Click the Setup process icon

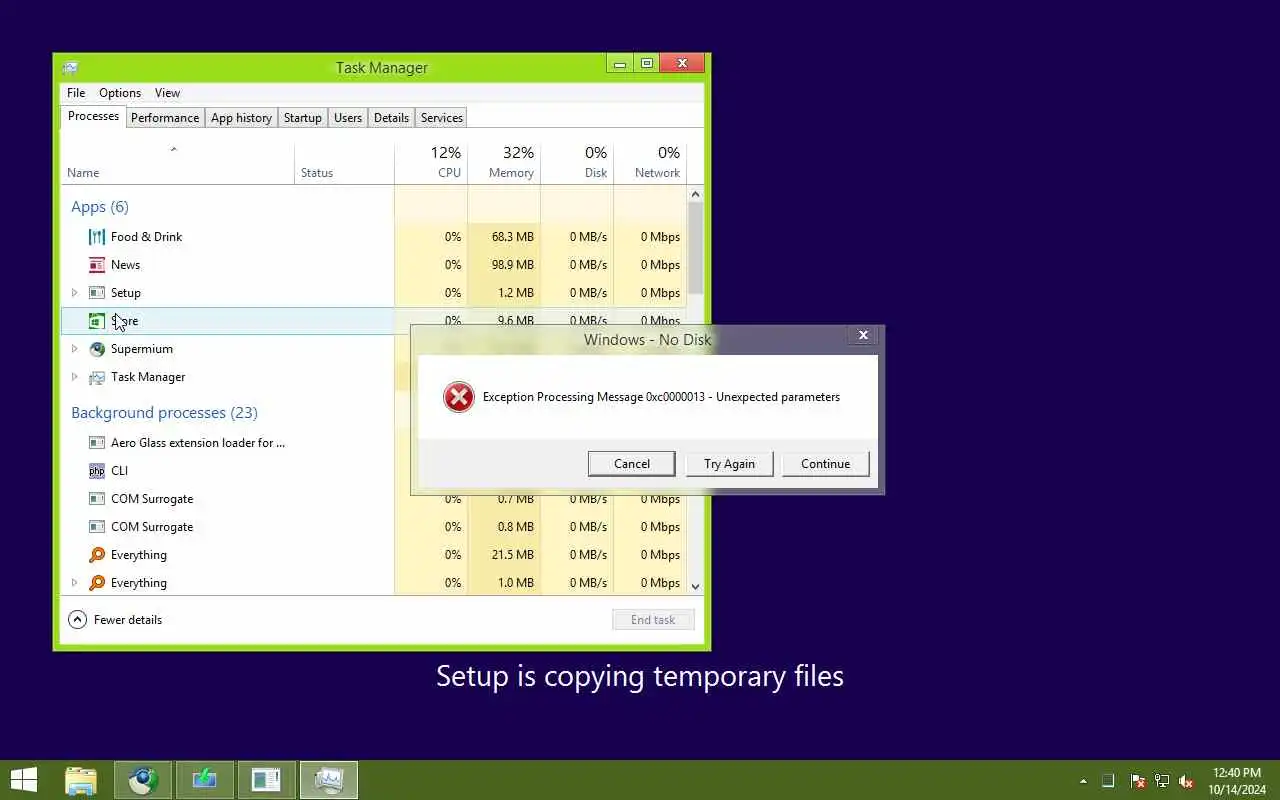pos(97,293)
